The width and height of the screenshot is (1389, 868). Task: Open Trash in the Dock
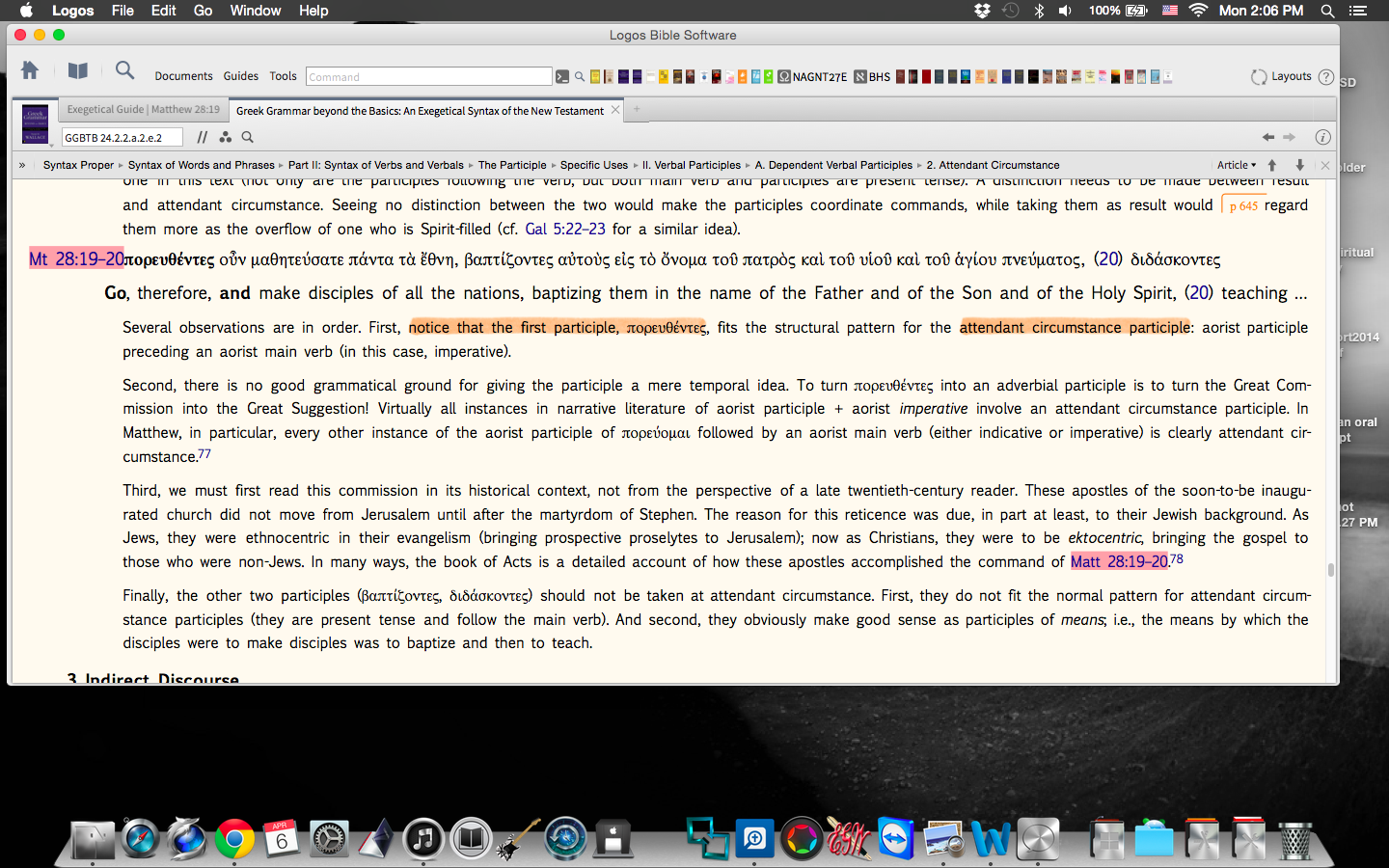(x=1295, y=840)
